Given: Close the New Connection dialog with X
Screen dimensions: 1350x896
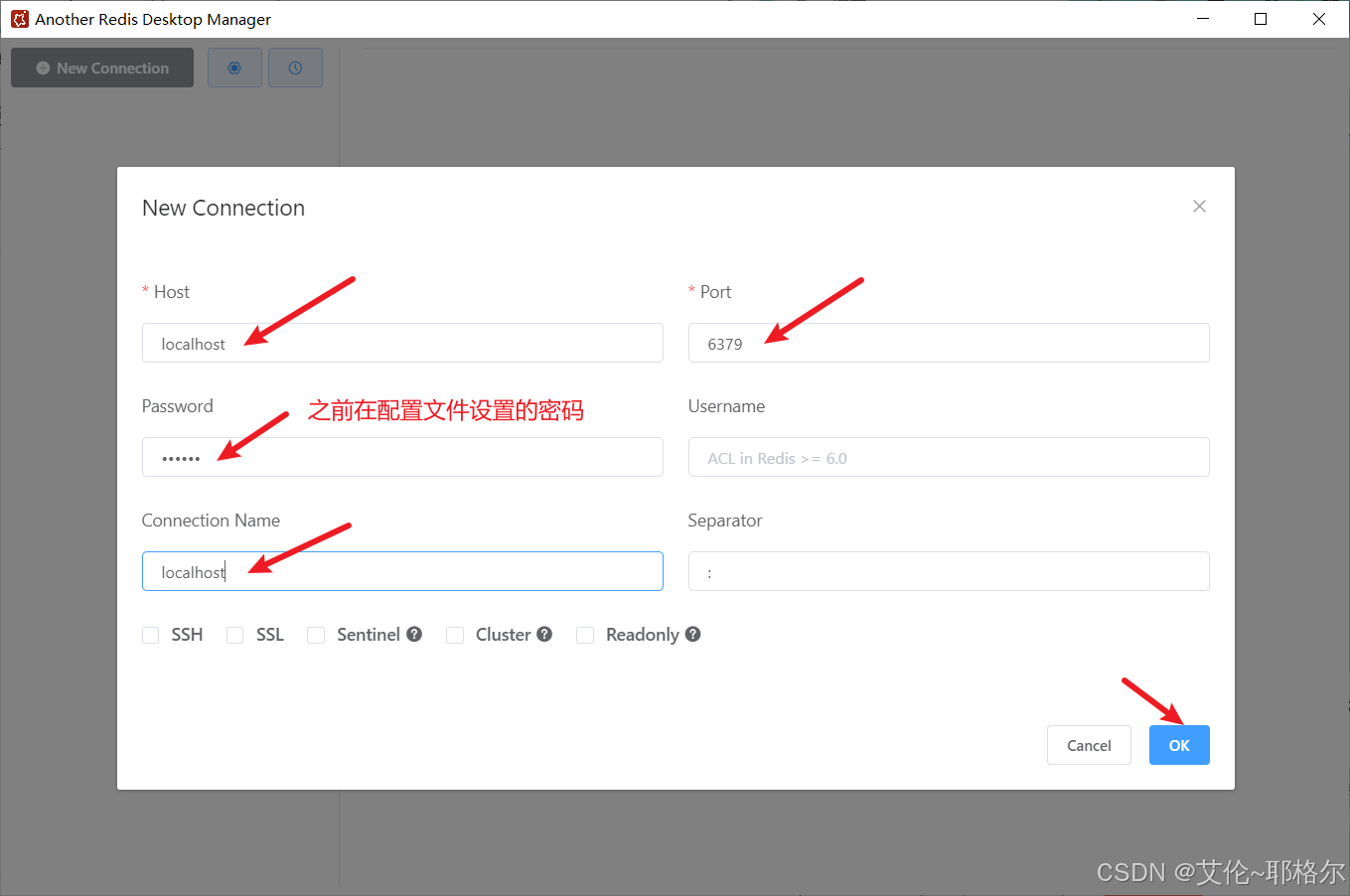Looking at the screenshot, I should point(1199,206).
